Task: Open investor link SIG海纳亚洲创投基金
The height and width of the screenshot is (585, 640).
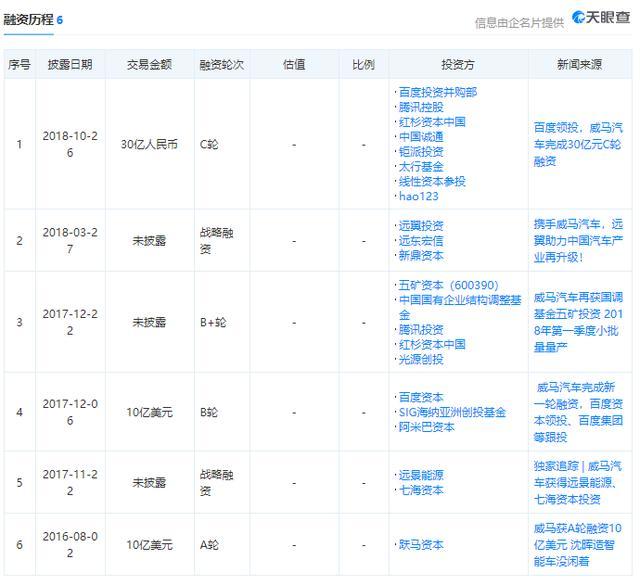Action: [x=452, y=412]
